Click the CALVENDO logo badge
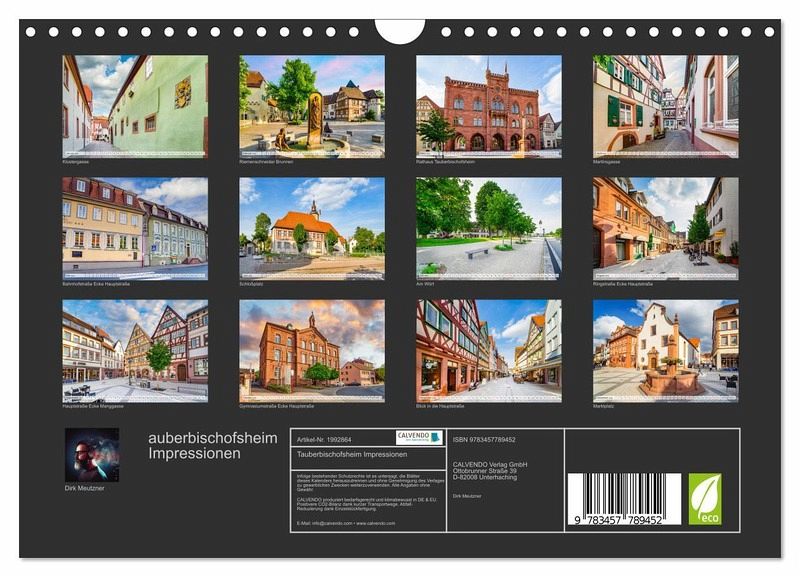Image resolution: width=800 pixels, height=577 pixels. pyautogui.click(x=420, y=437)
